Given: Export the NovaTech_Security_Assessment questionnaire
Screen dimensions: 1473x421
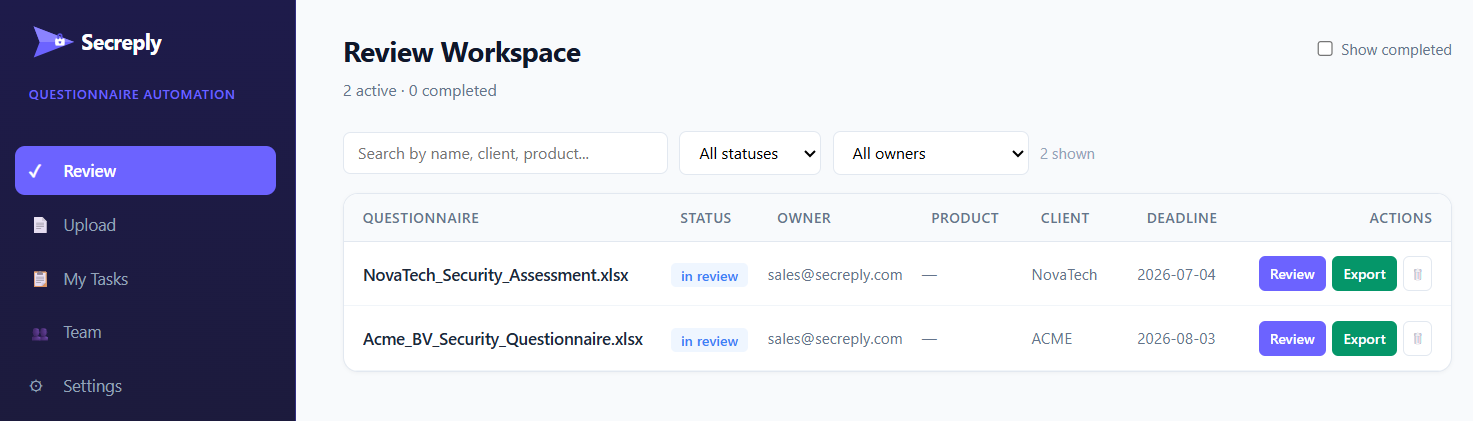Looking at the screenshot, I should coord(1364,274).
